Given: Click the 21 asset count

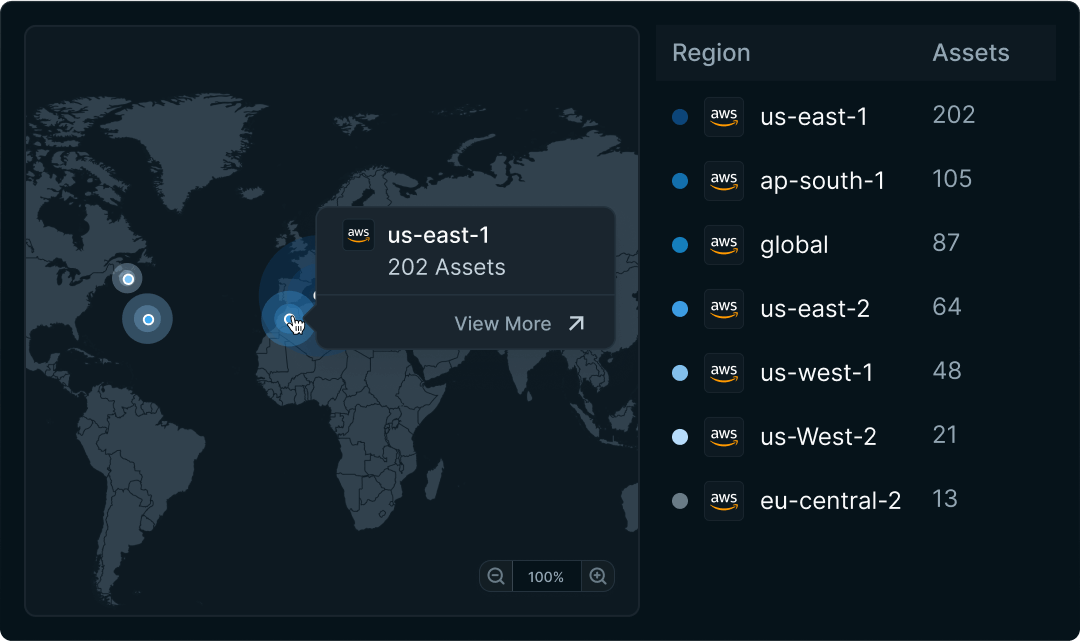Looking at the screenshot, I should (x=944, y=435).
